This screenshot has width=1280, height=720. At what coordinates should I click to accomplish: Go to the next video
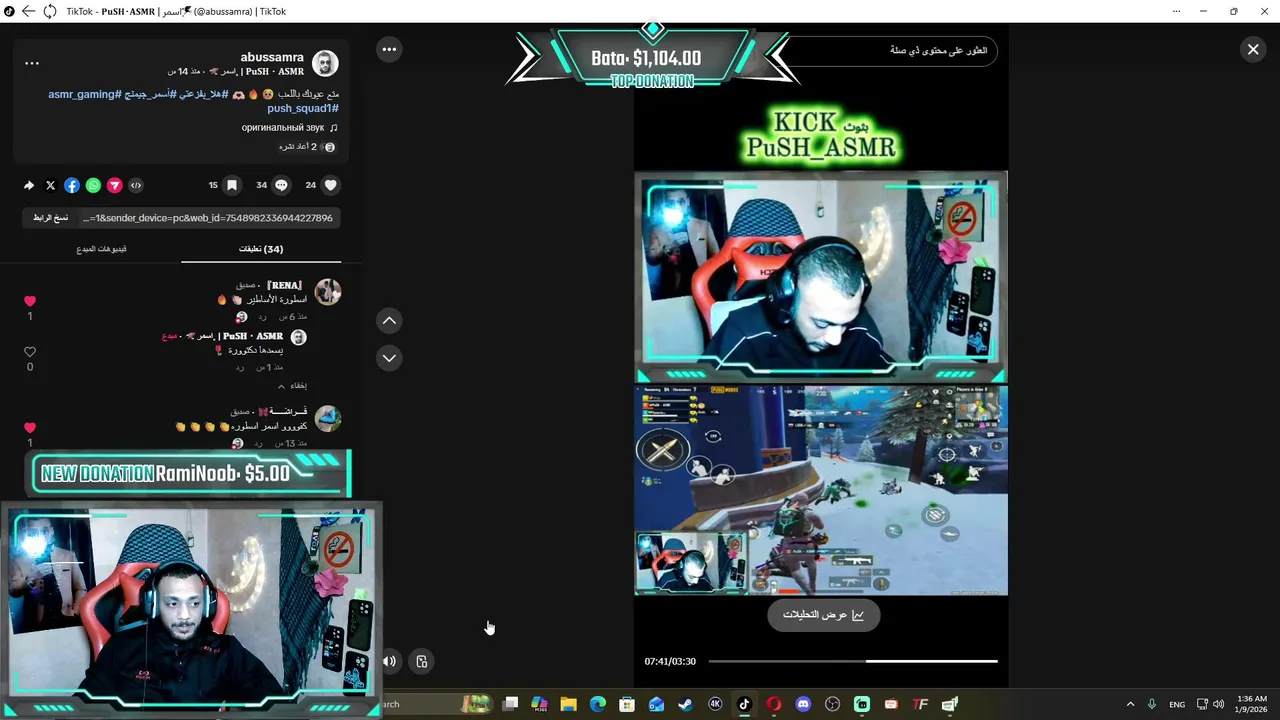coord(389,358)
